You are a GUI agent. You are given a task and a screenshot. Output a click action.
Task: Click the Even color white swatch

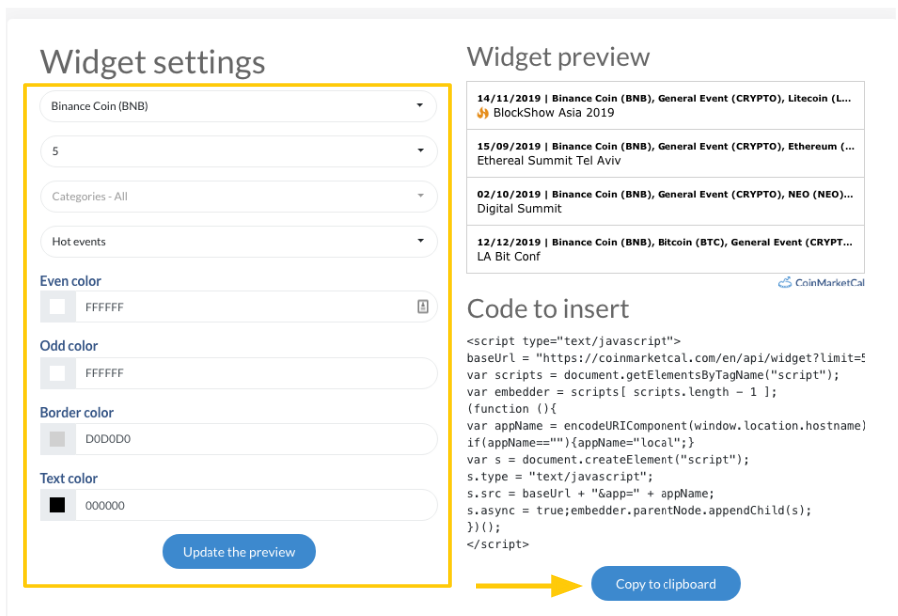(57, 307)
